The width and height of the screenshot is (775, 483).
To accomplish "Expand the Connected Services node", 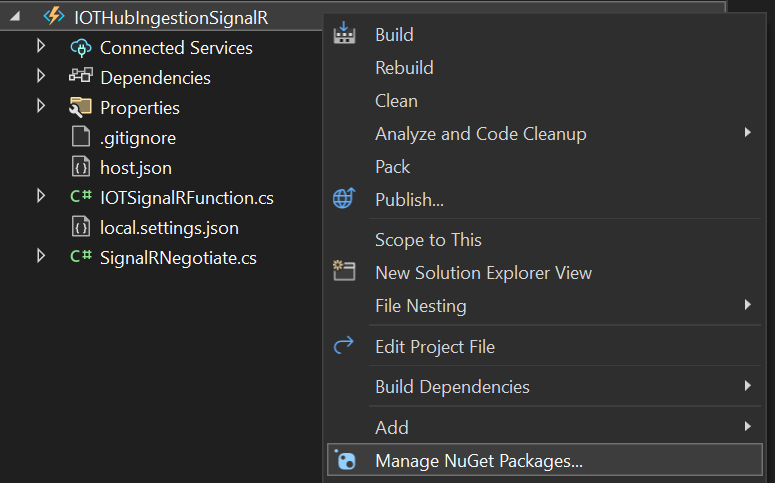I will 41,46.
